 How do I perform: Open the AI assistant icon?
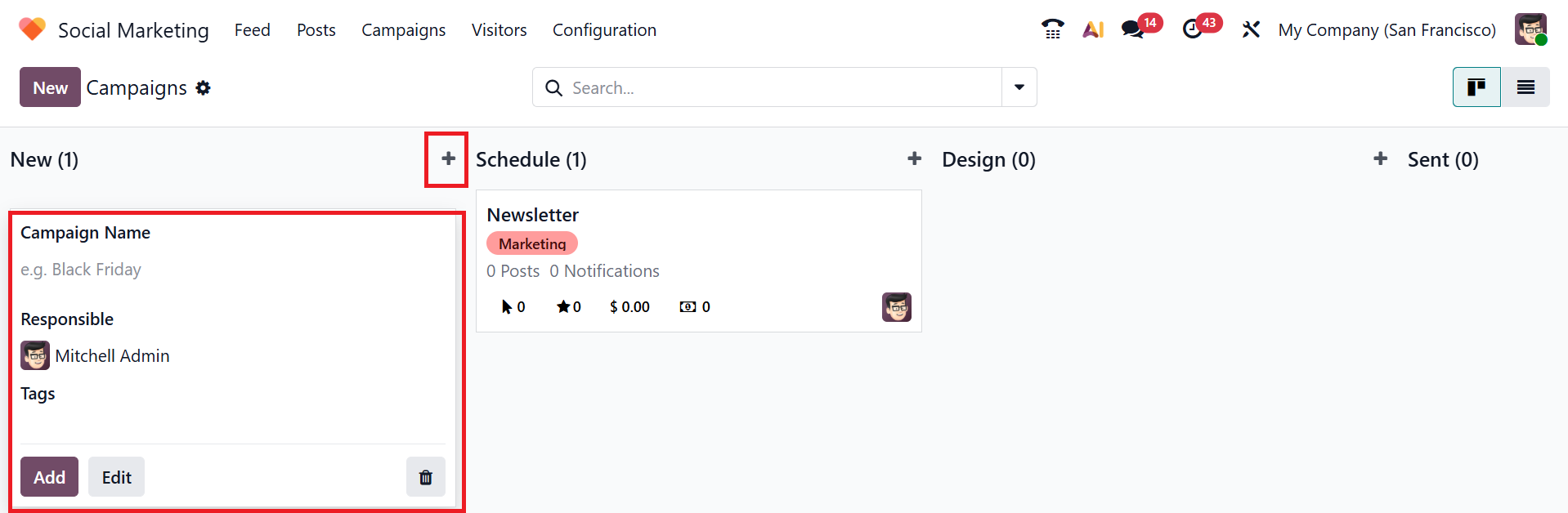click(1093, 29)
